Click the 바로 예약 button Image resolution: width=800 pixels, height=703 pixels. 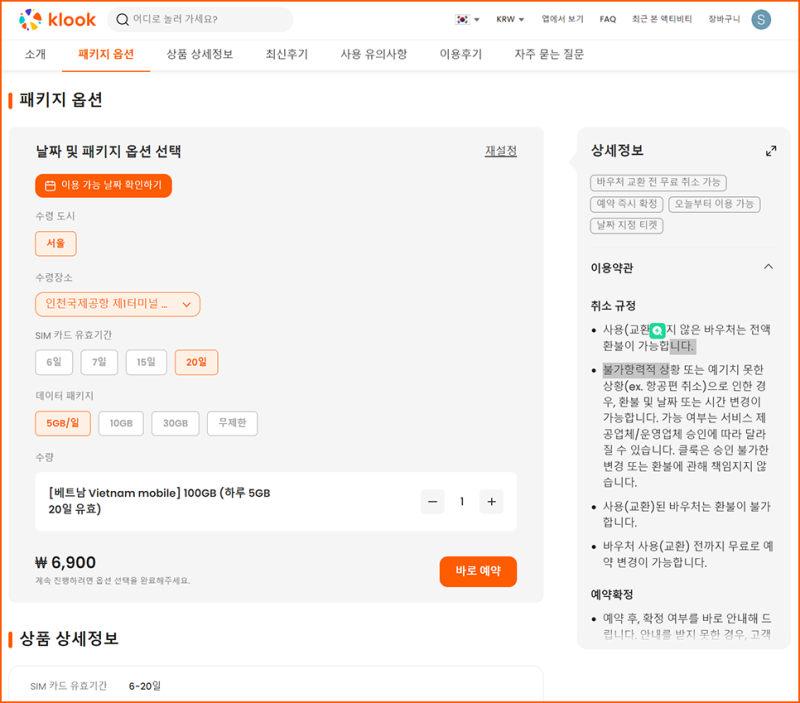[478, 571]
